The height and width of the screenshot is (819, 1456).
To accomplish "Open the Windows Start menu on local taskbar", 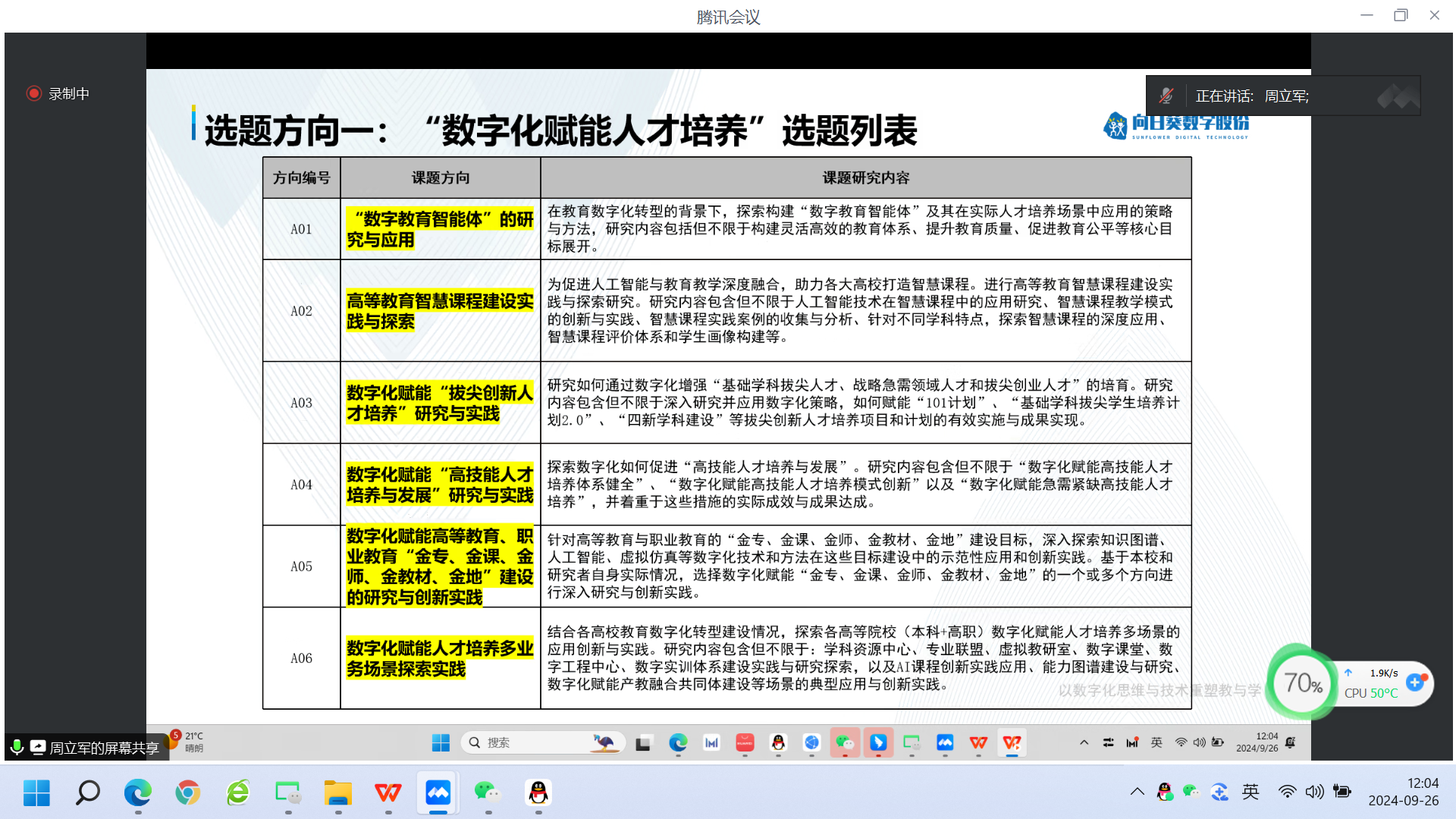I will (36, 793).
